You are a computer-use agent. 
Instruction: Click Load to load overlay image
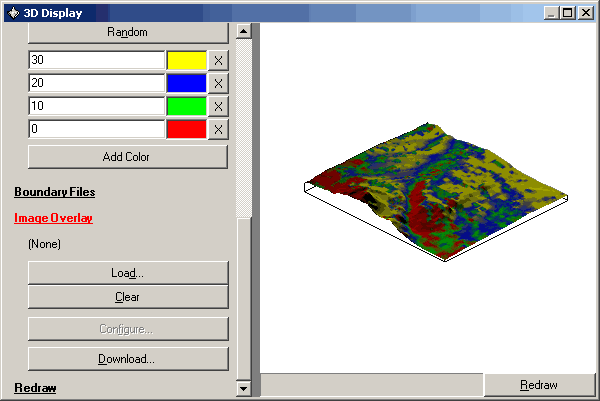pos(128,273)
